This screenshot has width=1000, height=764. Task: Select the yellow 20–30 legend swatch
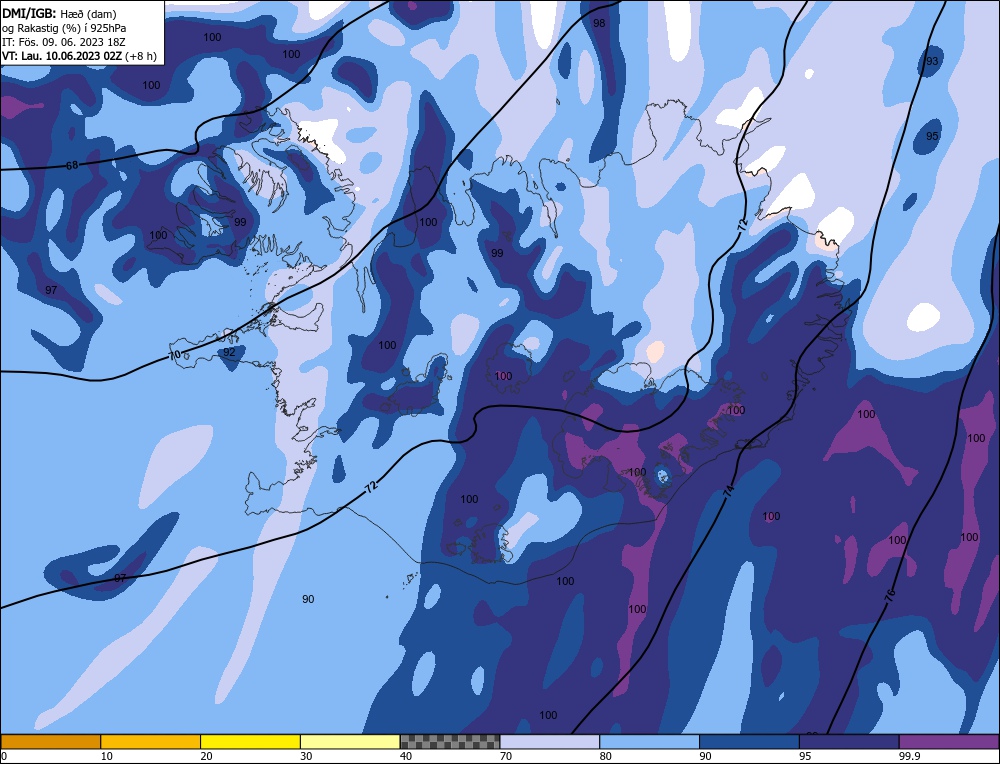pyautogui.click(x=250, y=741)
